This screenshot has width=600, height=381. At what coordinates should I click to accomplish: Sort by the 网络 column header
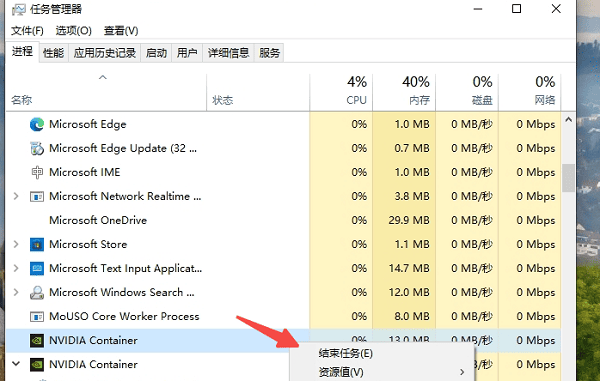tap(530, 92)
